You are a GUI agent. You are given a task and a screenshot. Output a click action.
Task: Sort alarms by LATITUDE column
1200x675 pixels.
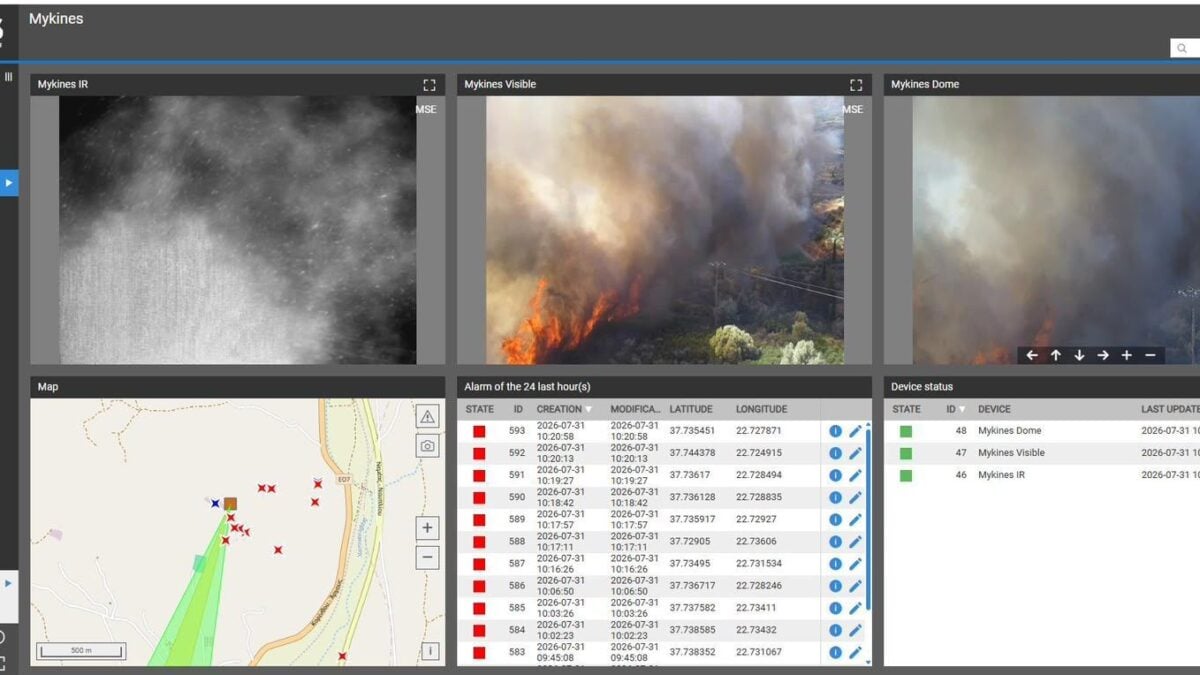pyautogui.click(x=691, y=409)
